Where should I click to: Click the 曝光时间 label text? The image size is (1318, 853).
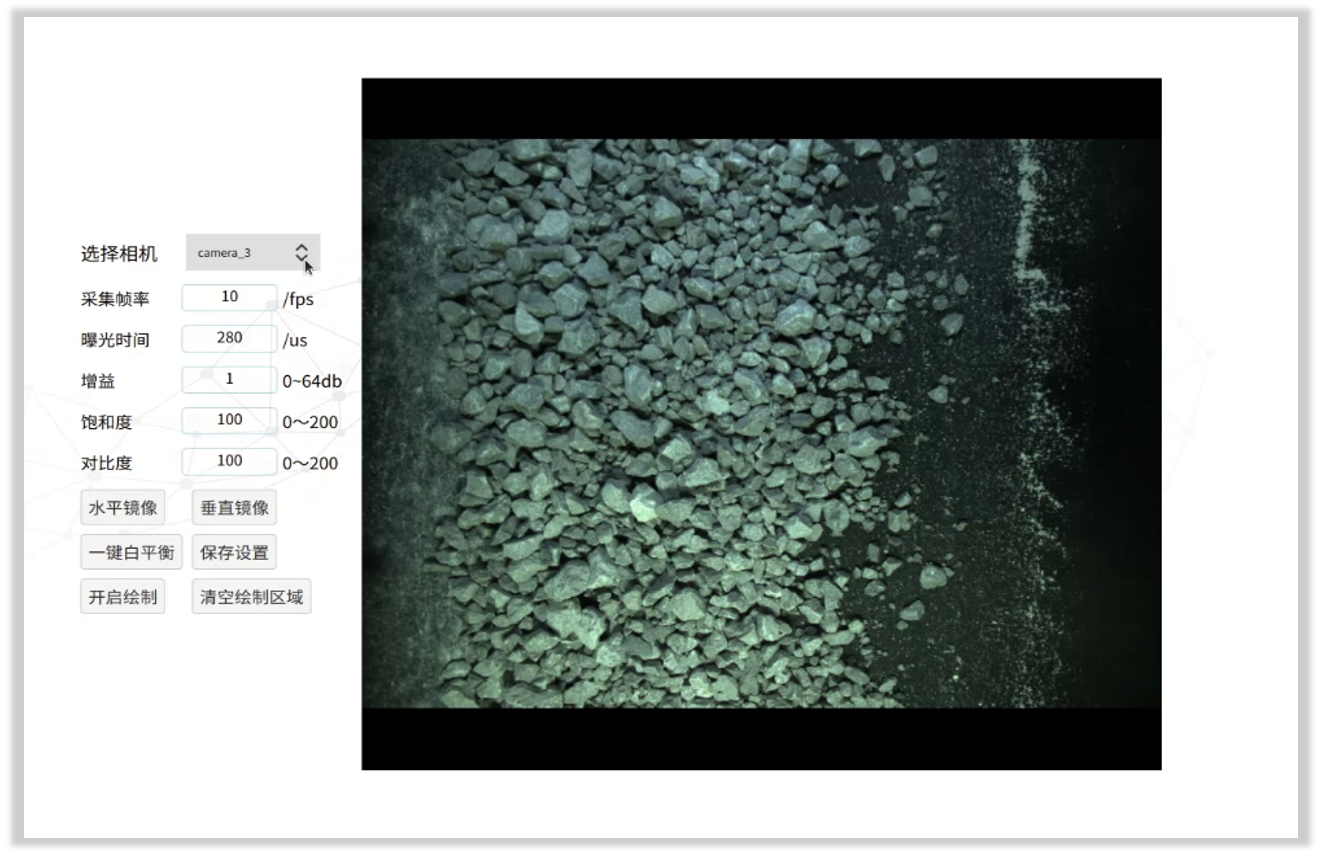pyautogui.click(x=115, y=340)
